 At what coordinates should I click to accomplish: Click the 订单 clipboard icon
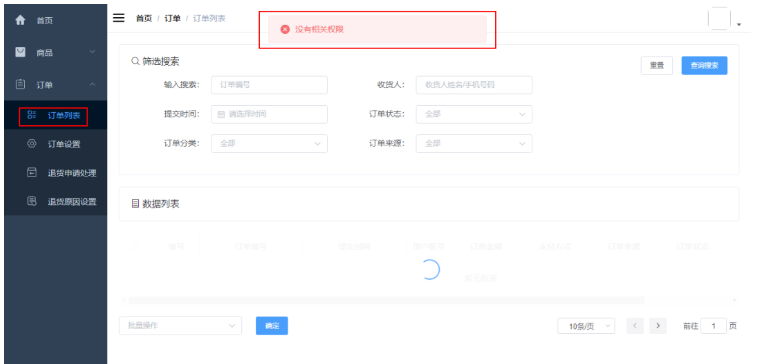20,84
